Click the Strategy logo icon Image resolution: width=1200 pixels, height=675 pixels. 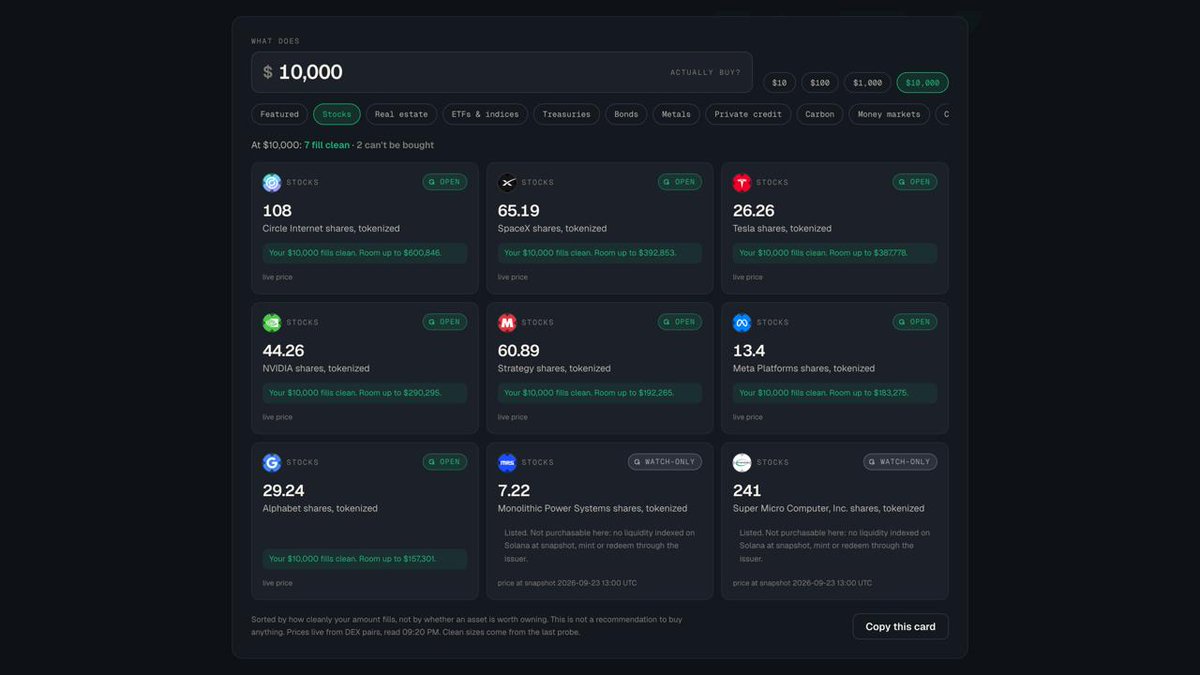click(x=507, y=322)
